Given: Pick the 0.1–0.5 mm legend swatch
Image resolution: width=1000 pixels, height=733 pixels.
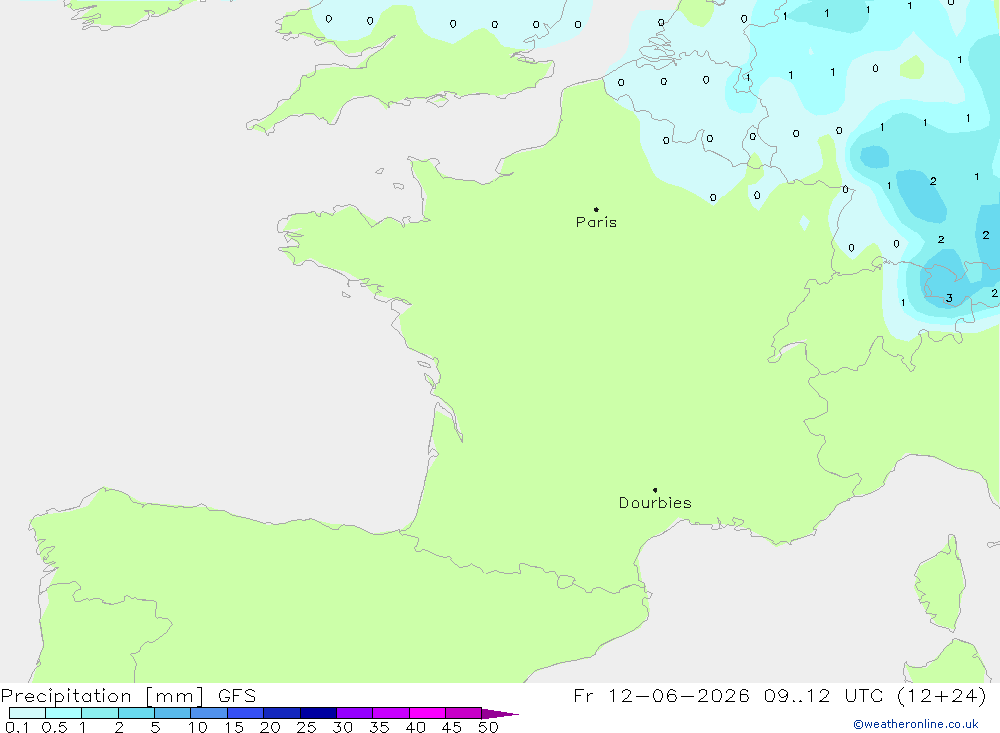Looking at the screenshot, I should tap(27, 713).
